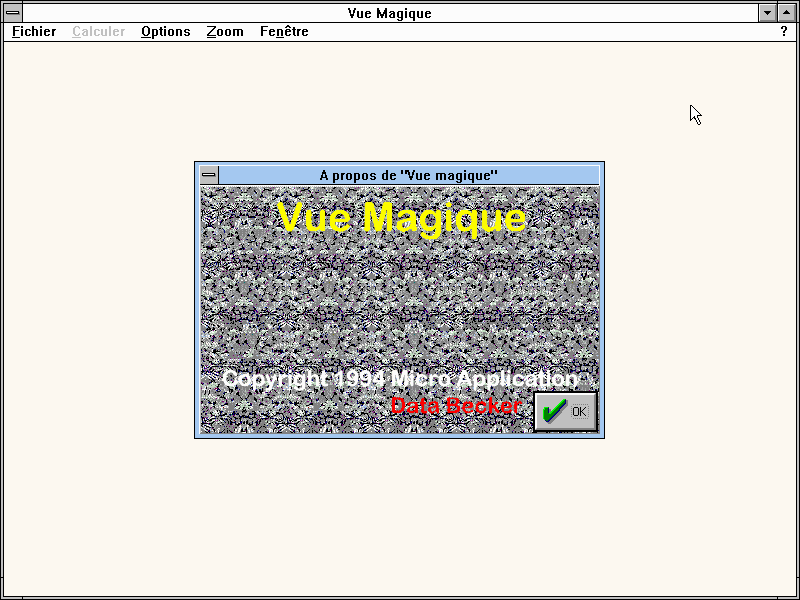Minimize the Vue Magique main window

(767, 13)
